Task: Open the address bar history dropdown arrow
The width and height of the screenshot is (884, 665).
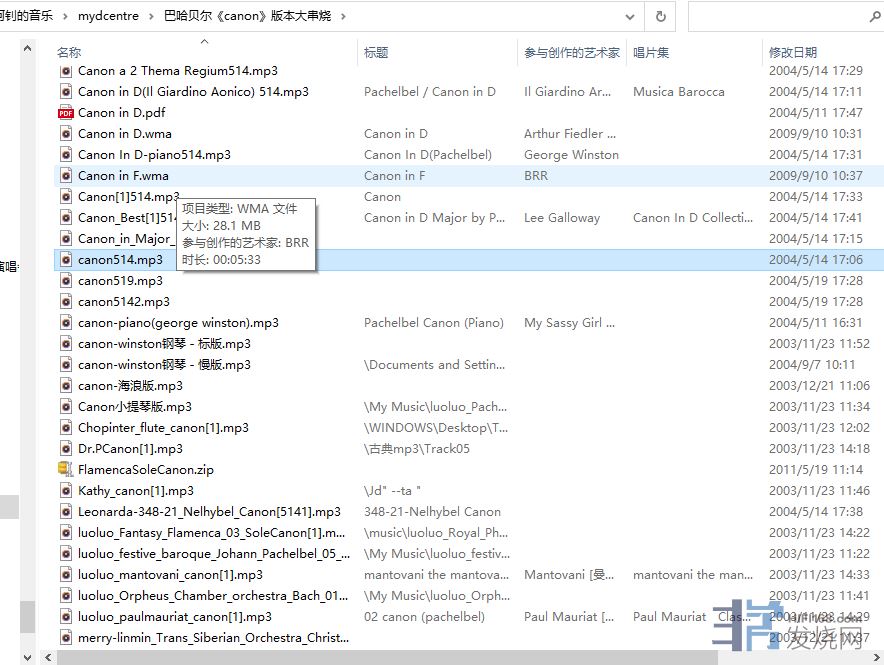Action: [x=629, y=17]
